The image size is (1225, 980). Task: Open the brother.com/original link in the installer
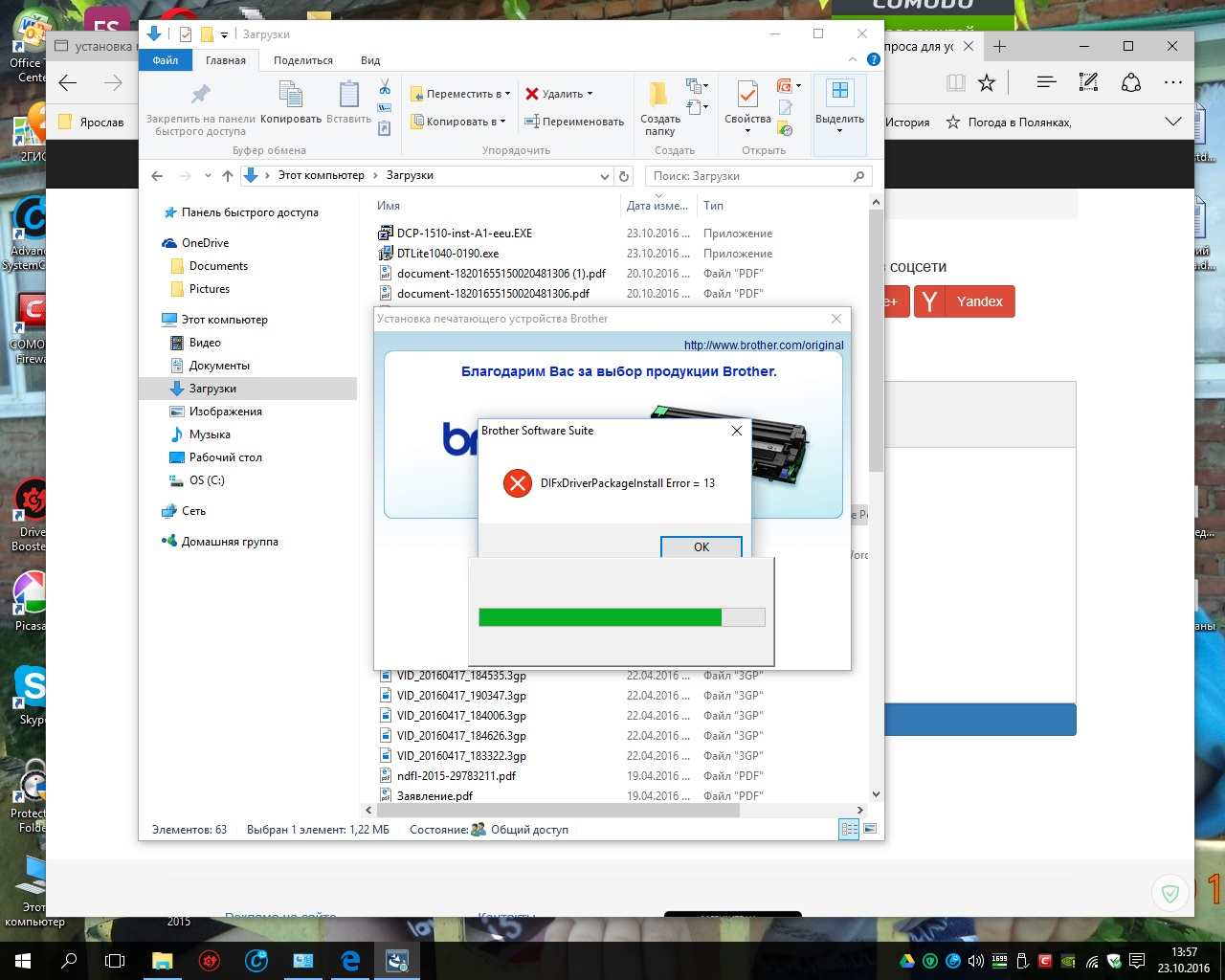(x=764, y=345)
